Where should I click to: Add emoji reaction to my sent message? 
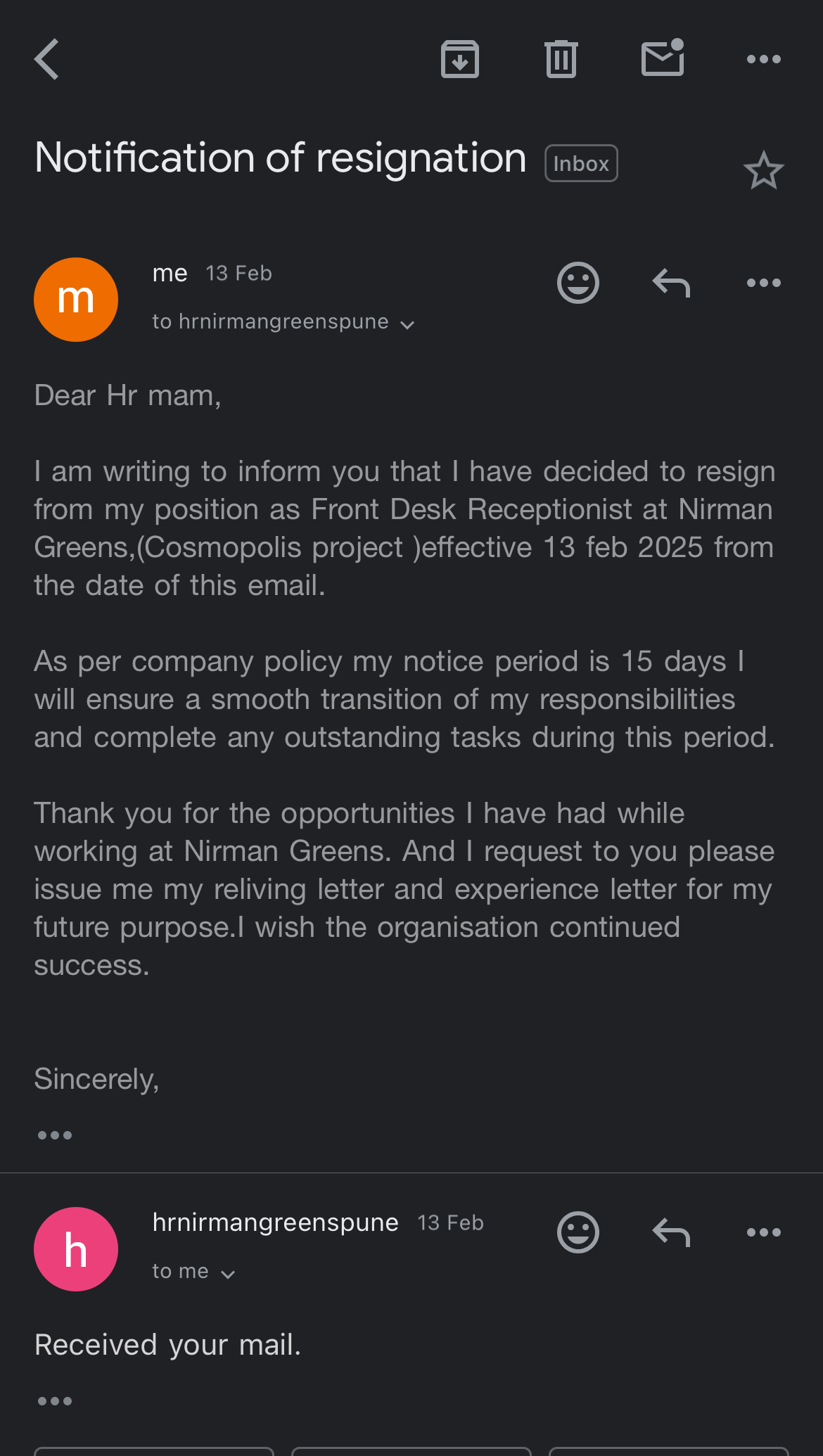[578, 283]
